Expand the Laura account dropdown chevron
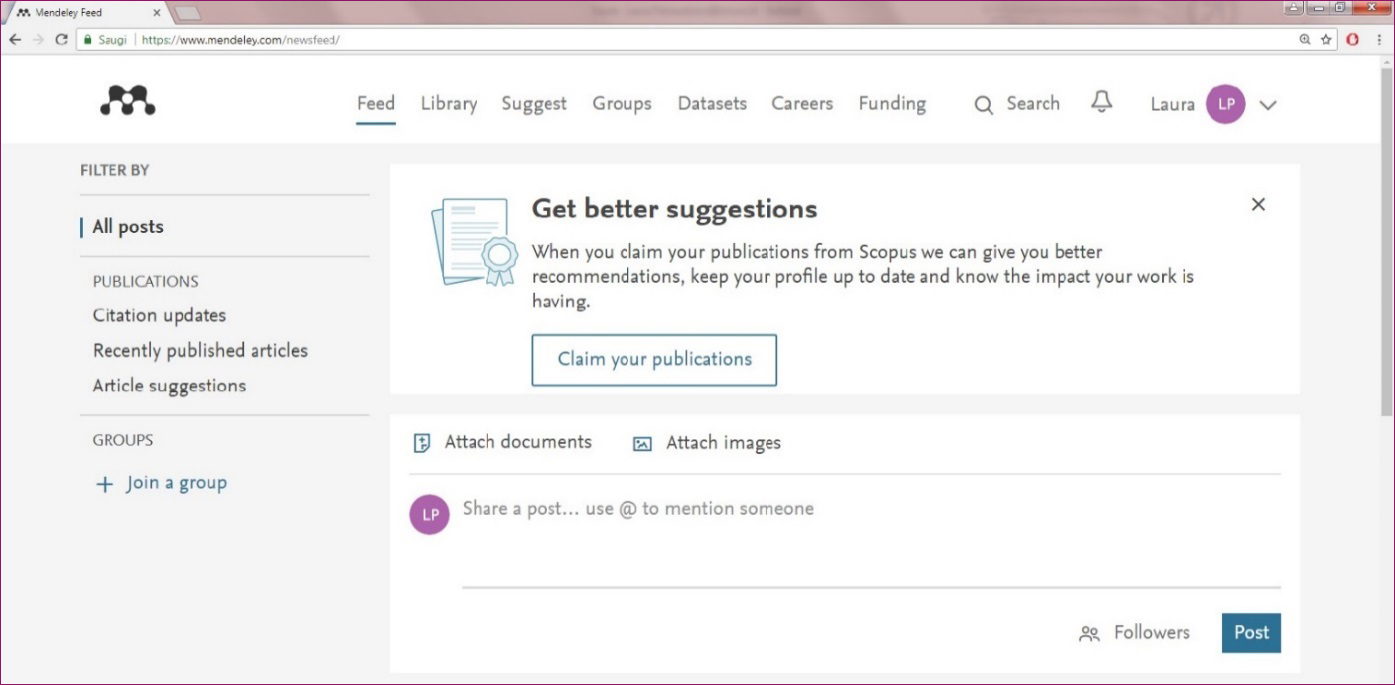 tap(1268, 105)
